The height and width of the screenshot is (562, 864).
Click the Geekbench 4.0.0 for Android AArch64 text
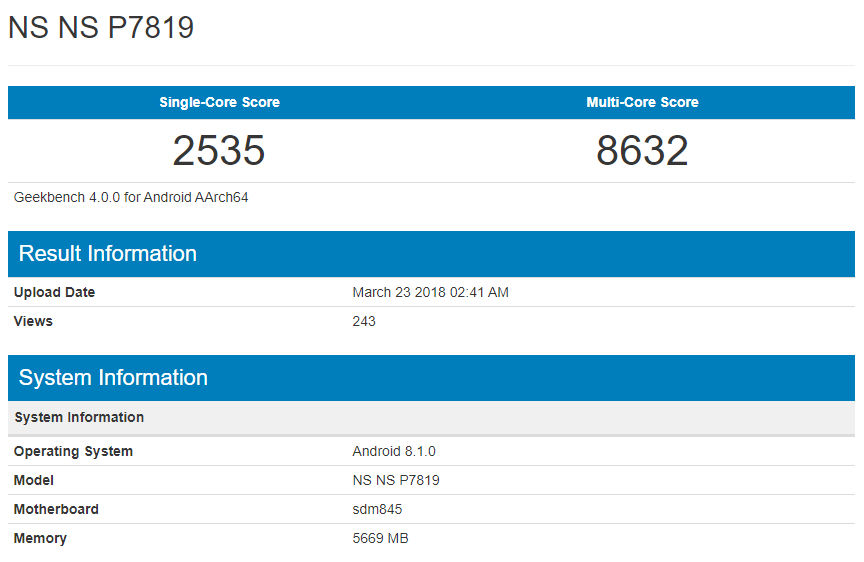pos(131,198)
